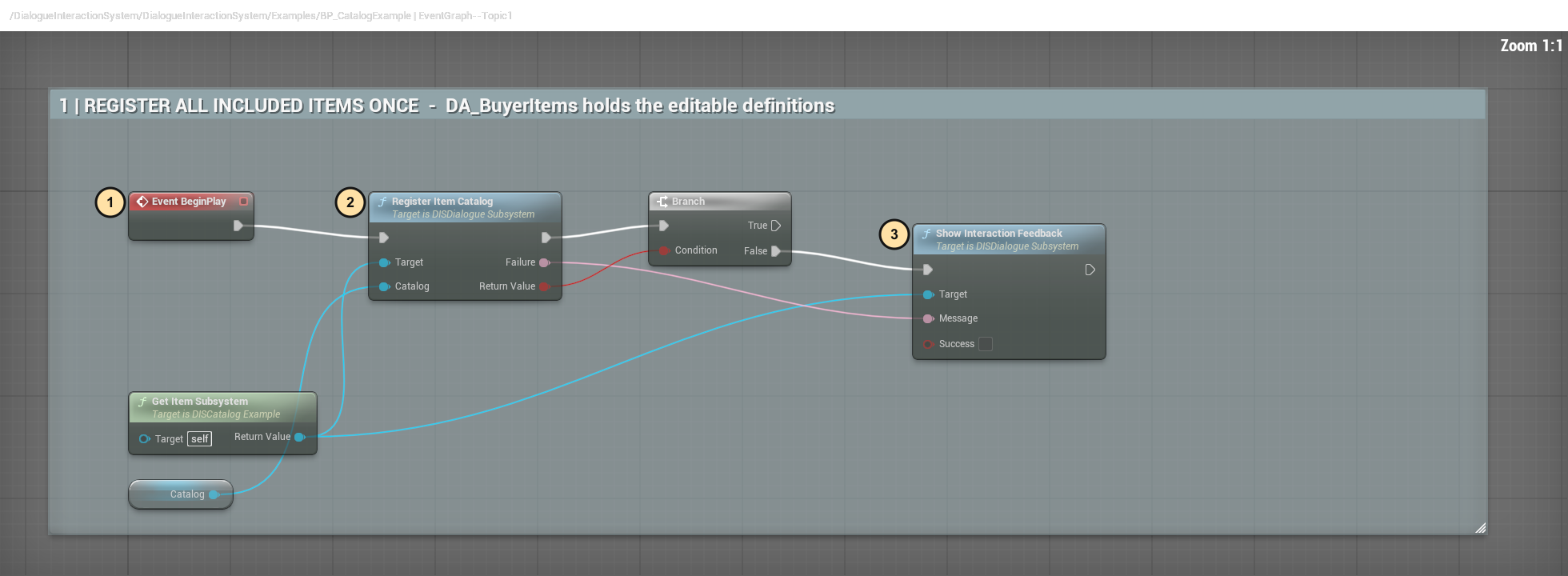Click the Get Item Subsystem function icon

click(x=142, y=402)
